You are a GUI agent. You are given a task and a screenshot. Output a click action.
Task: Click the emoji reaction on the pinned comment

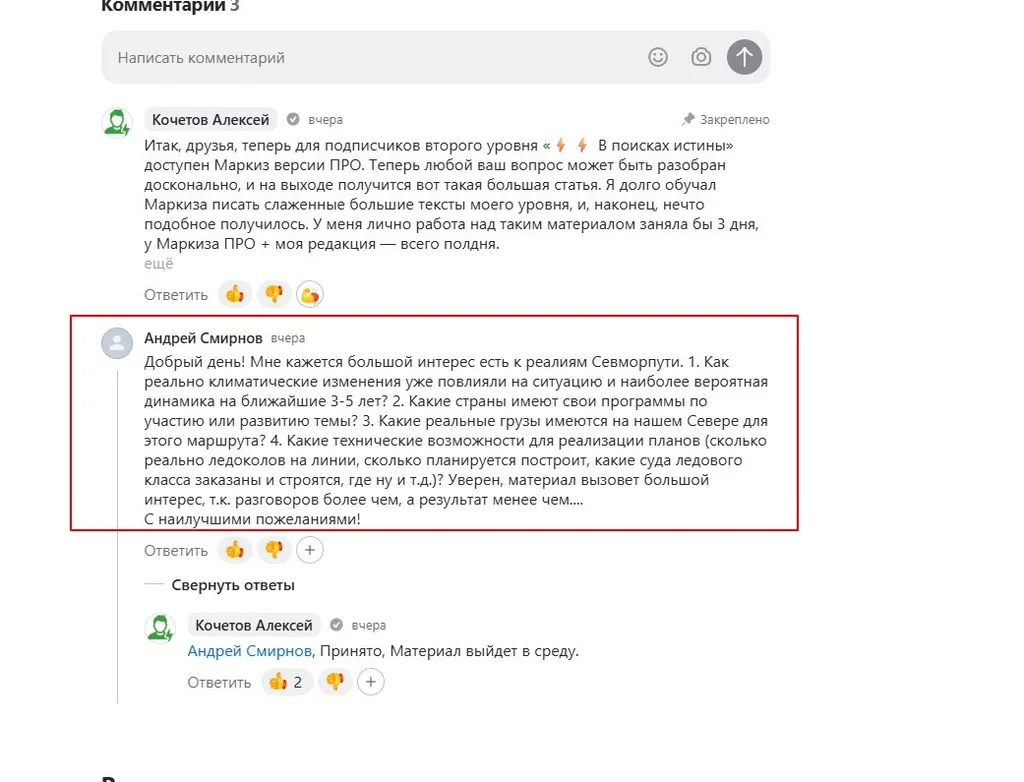point(310,294)
